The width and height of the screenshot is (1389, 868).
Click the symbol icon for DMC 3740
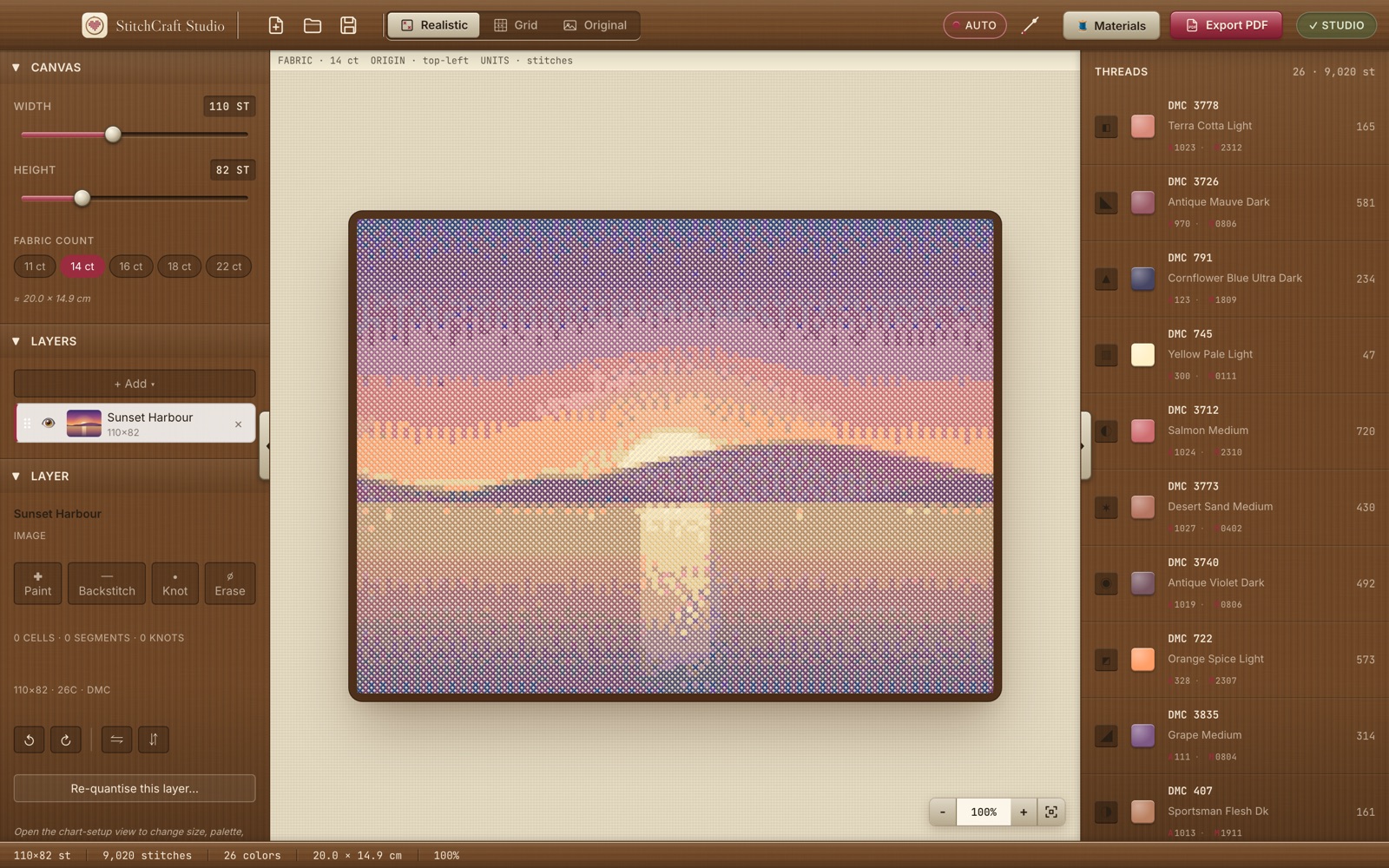tap(1106, 583)
